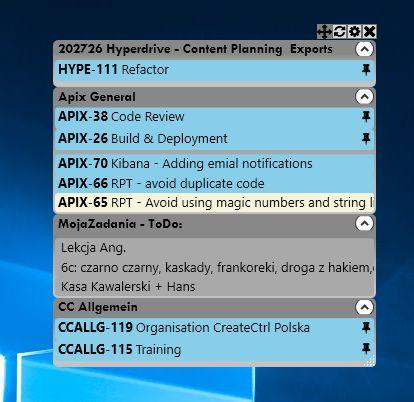The width and height of the screenshot is (414, 402).
Task: Select APIX-38 Code Review task
Action: pyautogui.click(x=214, y=117)
